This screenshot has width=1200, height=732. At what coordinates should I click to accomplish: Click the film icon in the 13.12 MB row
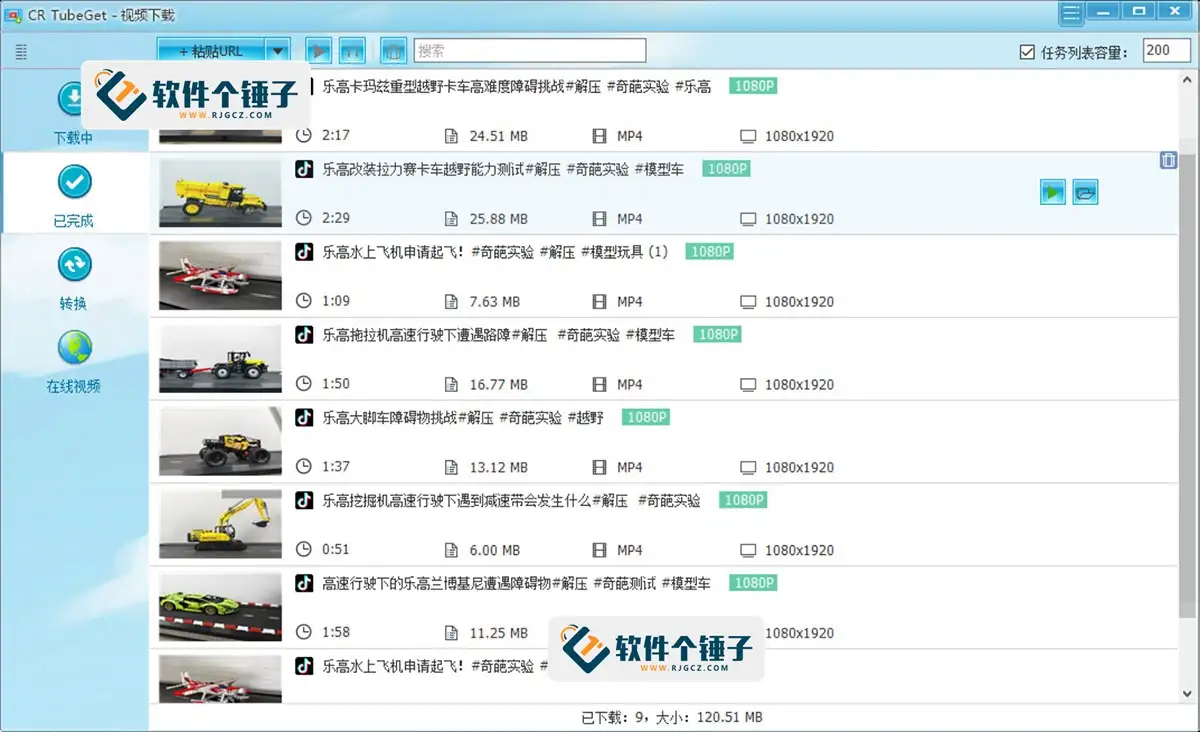[x=599, y=467]
